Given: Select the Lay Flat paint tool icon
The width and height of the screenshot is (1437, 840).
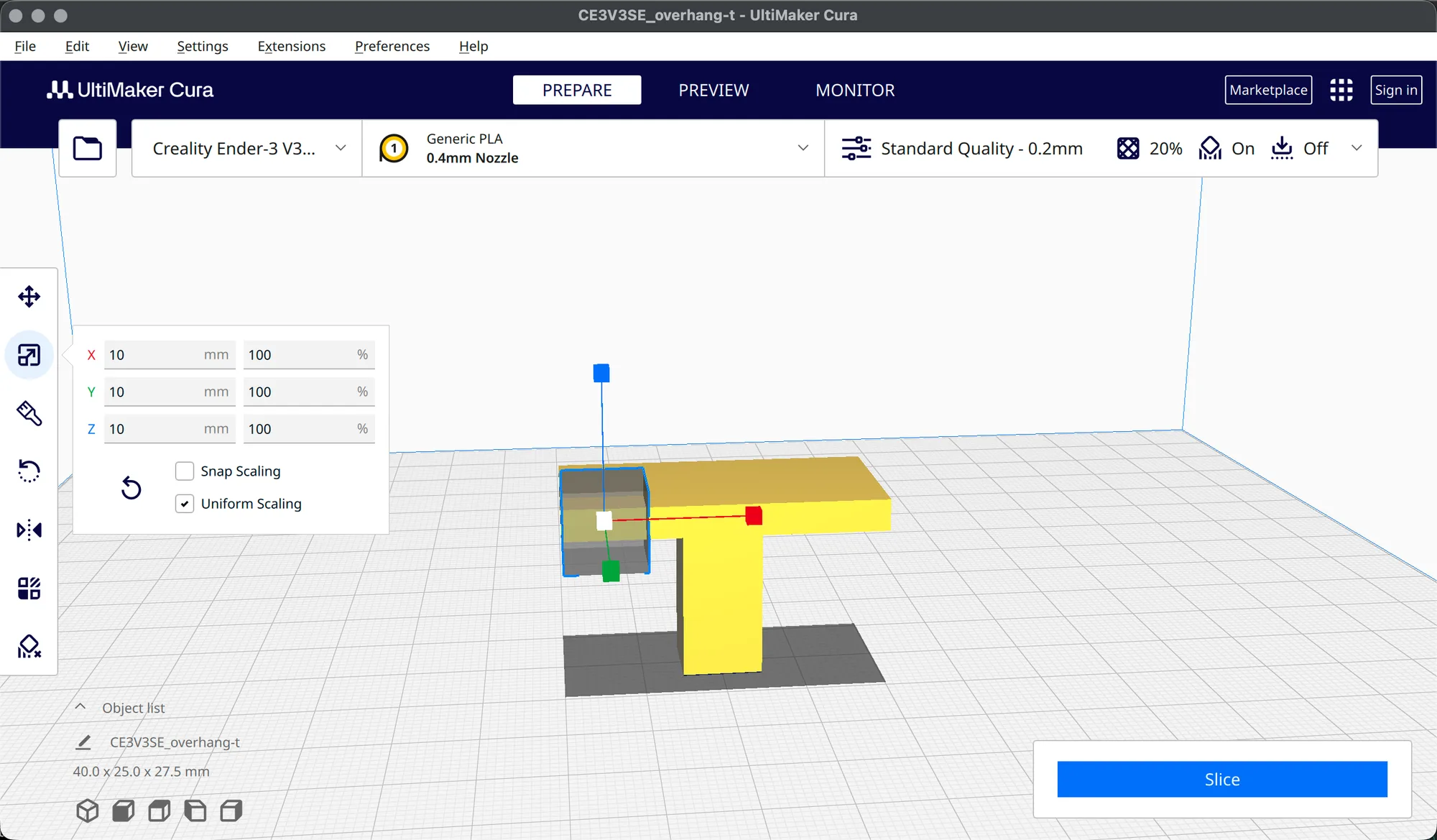Looking at the screenshot, I should click(x=29, y=413).
